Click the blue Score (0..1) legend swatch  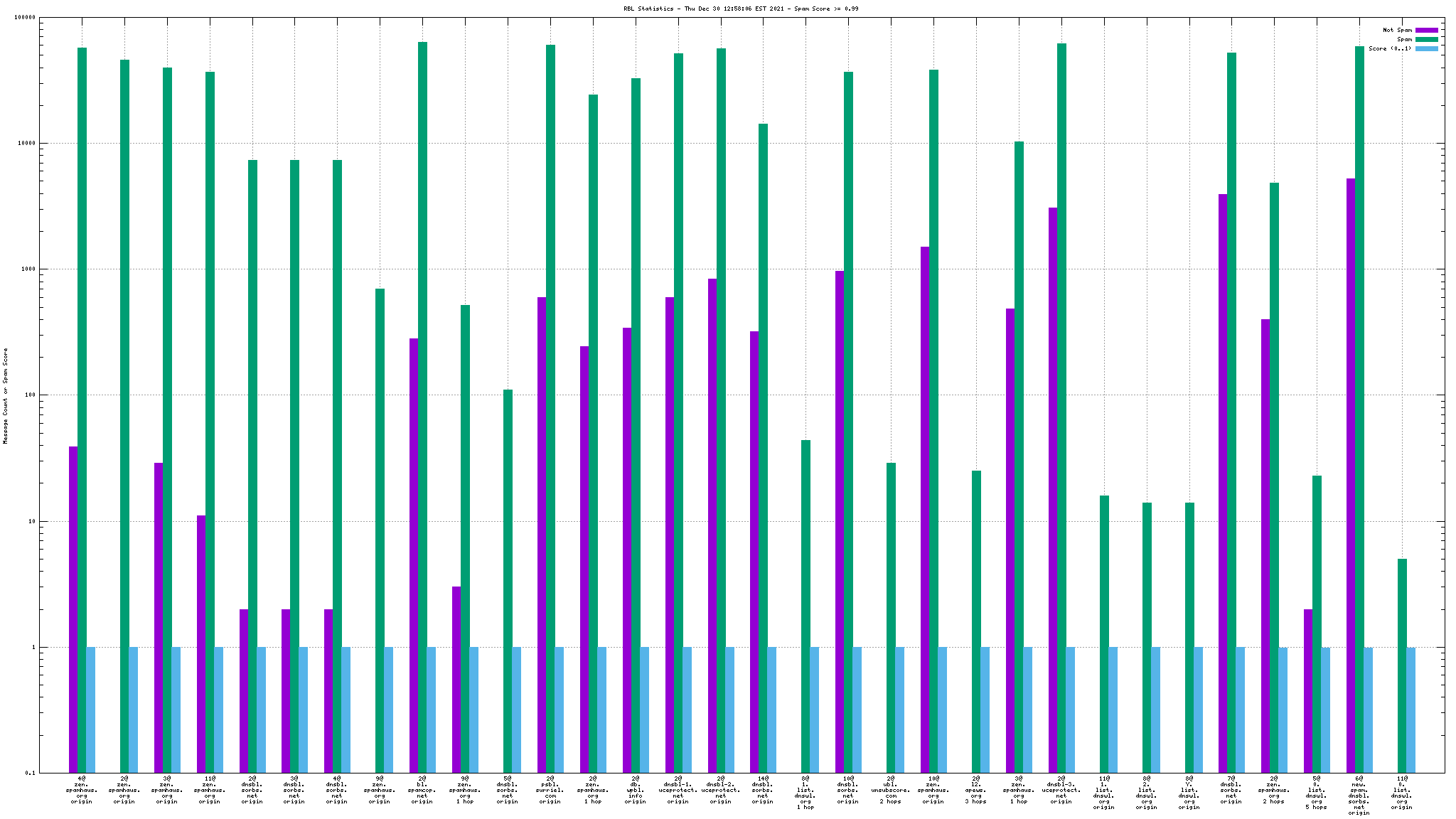pyautogui.click(x=1426, y=48)
